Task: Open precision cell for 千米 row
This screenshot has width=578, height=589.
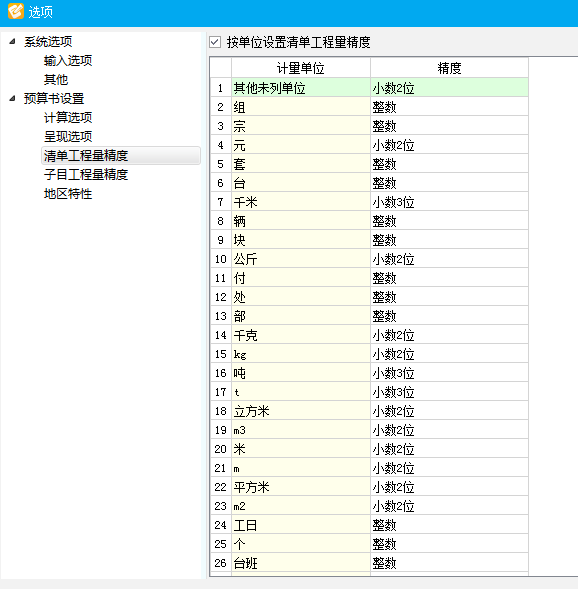Action: pyautogui.click(x=450, y=202)
